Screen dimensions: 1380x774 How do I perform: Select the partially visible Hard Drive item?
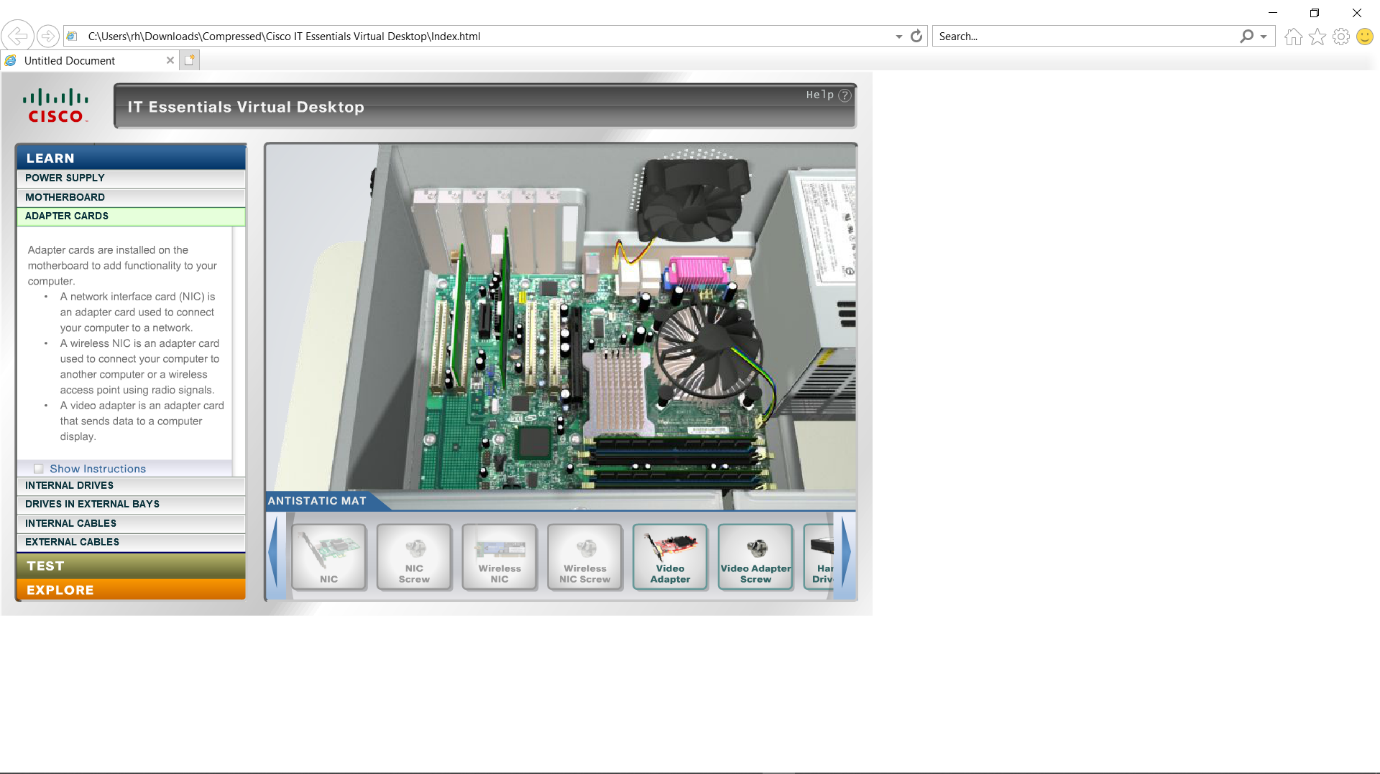point(819,556)
